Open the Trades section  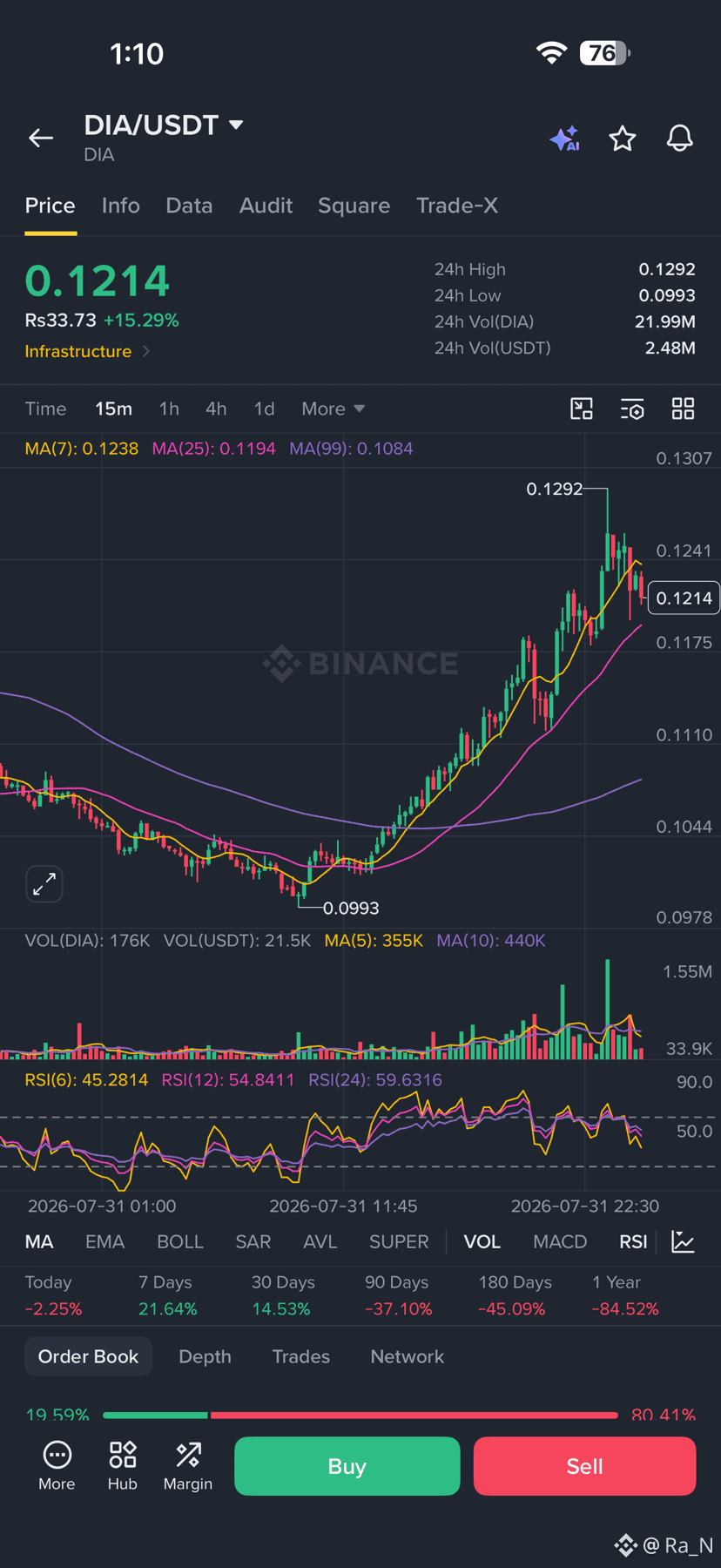tap(300, 1356)
